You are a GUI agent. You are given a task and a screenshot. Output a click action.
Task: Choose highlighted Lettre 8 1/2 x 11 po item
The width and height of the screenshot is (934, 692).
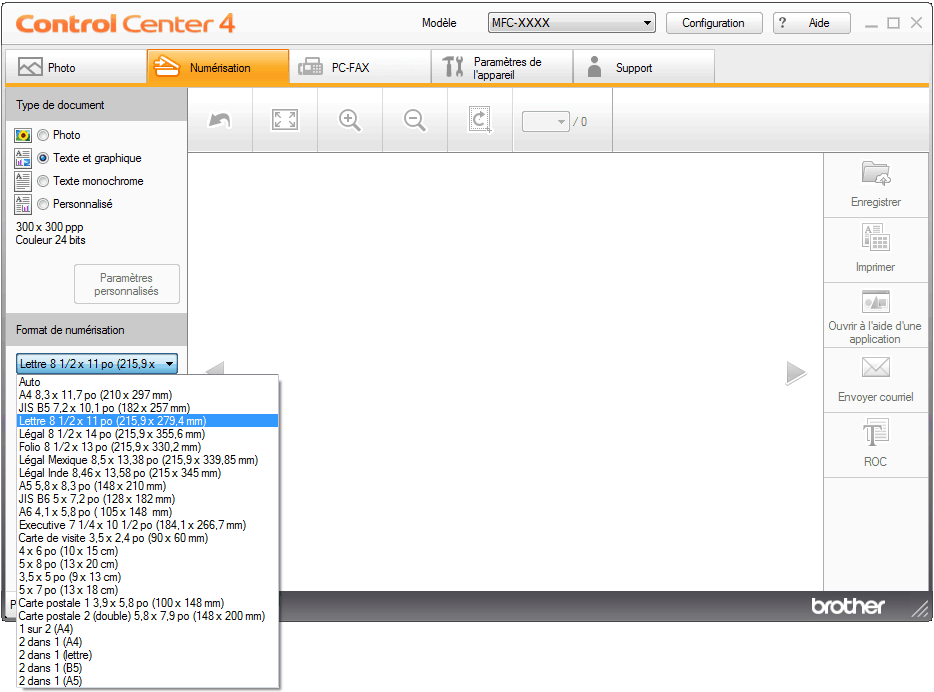click(x=148, y=421)
